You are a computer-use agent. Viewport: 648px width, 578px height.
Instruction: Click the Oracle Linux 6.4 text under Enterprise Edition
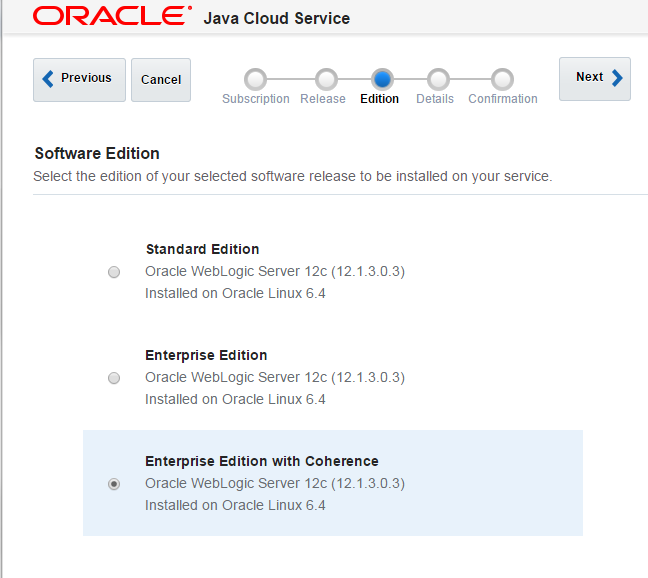235,400
